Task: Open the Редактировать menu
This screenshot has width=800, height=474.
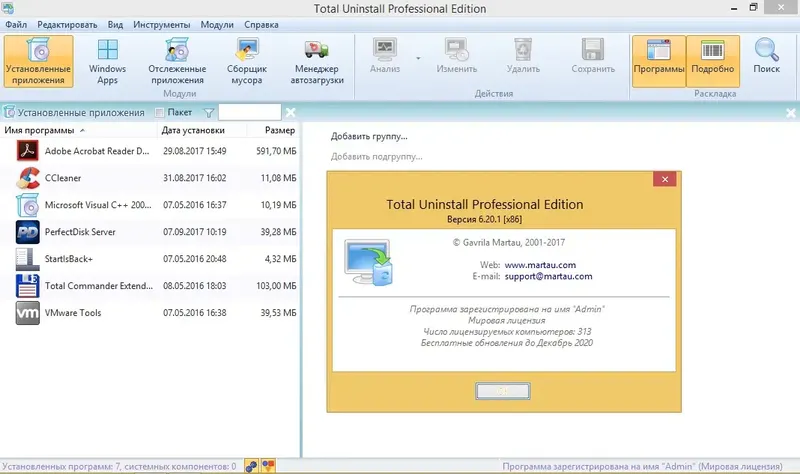Action: tap(67, 24)
